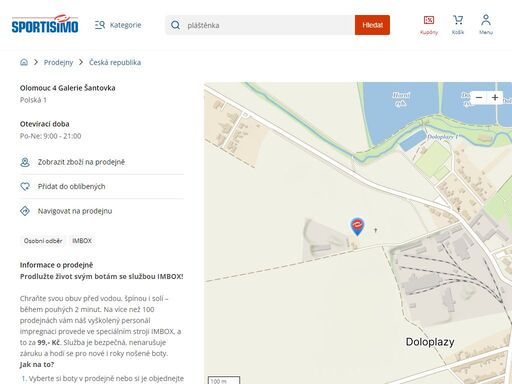This screenshot has width=512, height=384.
Task: Click the Doloplazy label on map
Action: [x=430, y=342]
